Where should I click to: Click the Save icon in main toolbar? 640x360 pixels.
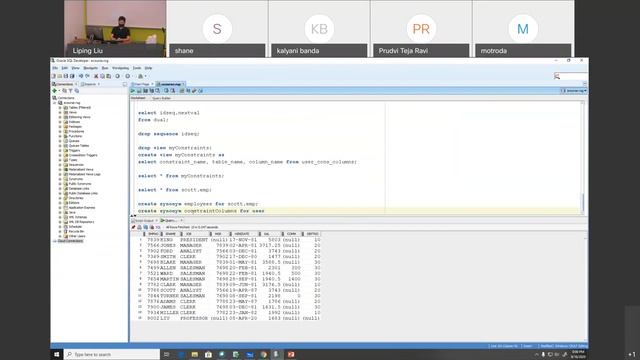(66, 76)
